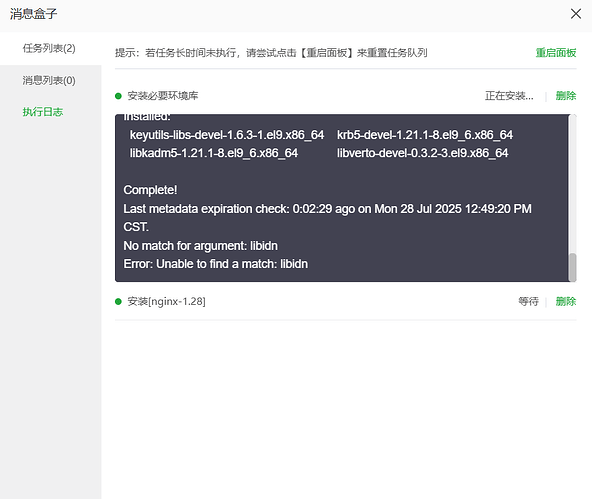The image size is (592, 499).
Task: Click the upper track of the log scrollbar
Action: pyautogui.click(x=572, y=183)
